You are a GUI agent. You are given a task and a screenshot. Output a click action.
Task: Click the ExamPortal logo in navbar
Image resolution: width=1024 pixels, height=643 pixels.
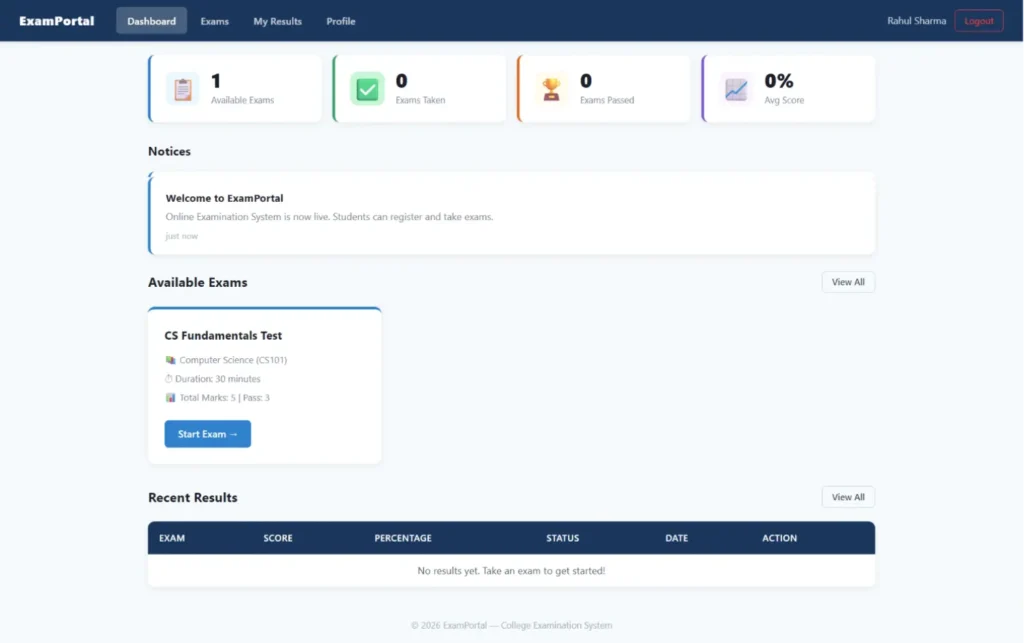point(57,21)
